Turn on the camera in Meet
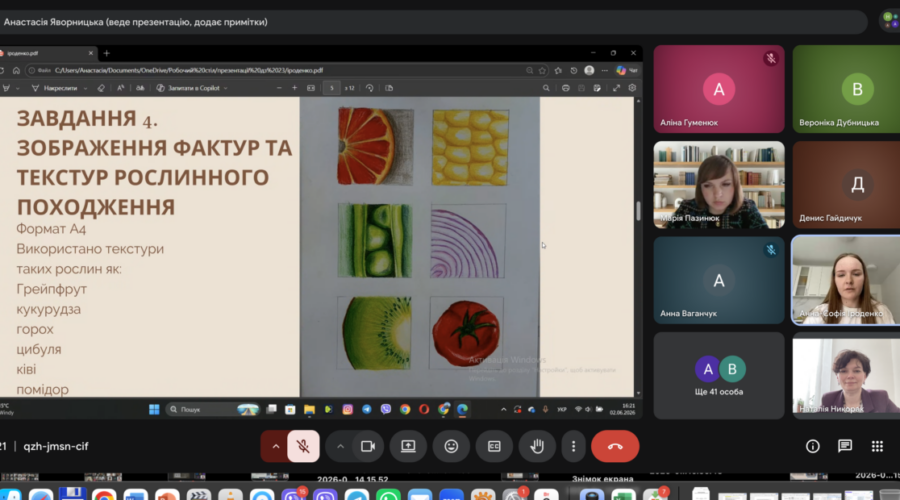 click(368, 446)
